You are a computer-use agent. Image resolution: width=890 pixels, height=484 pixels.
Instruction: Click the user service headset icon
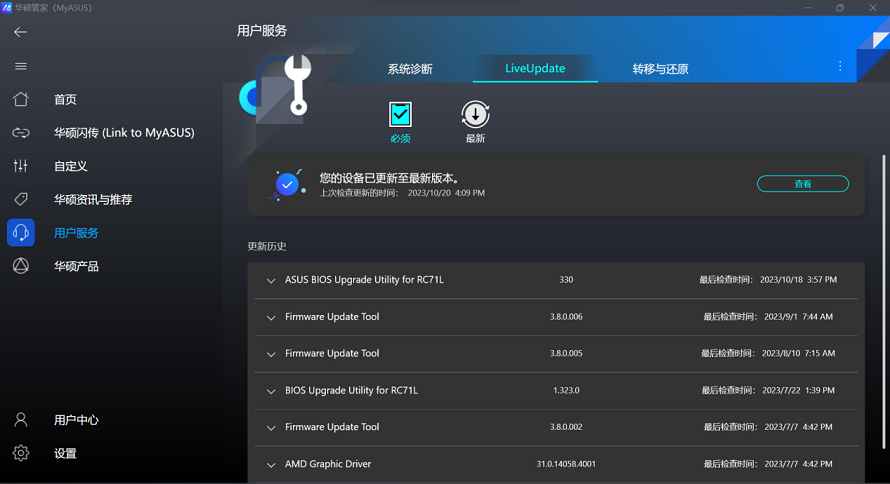coord(20,233)
